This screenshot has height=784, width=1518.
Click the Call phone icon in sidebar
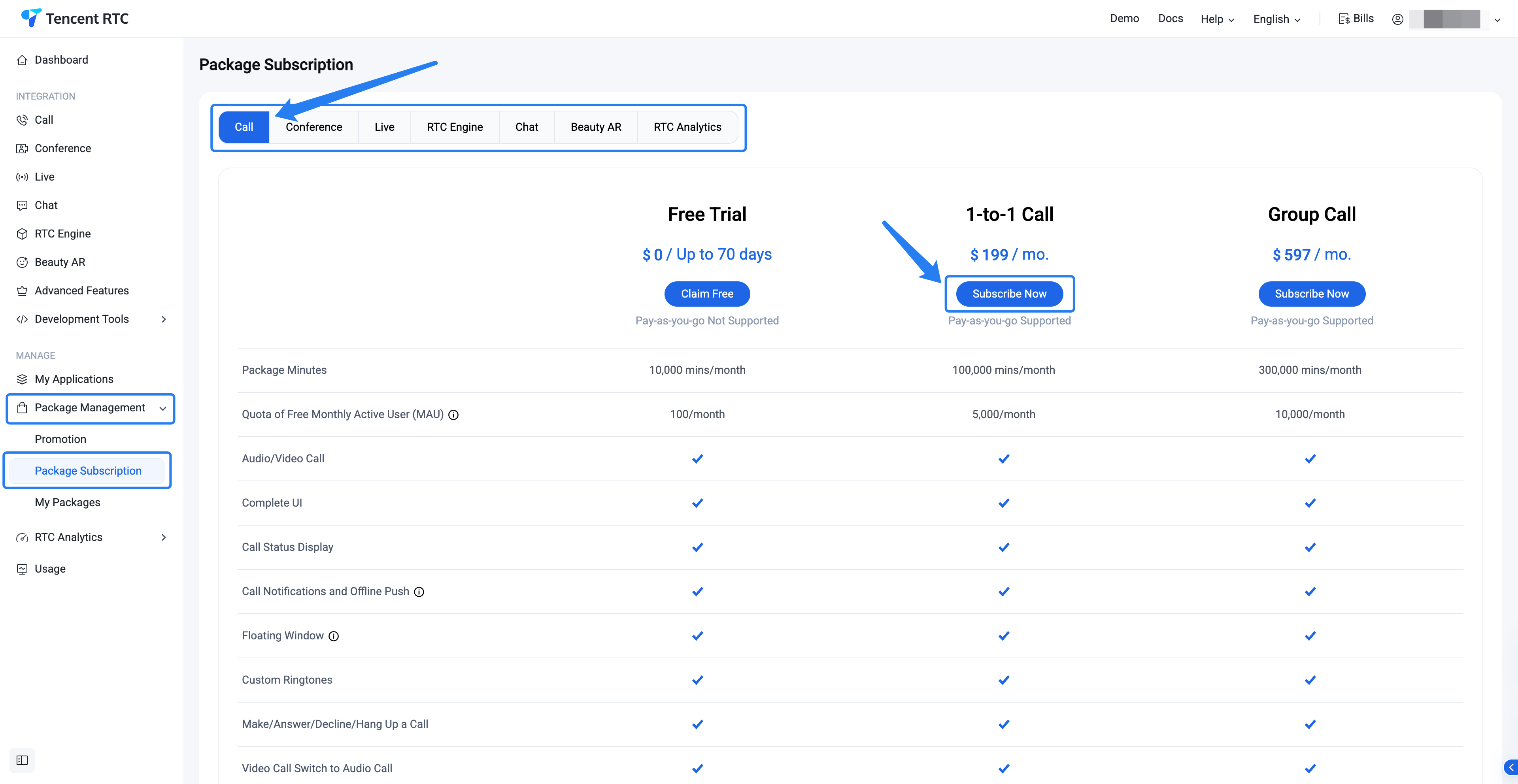tap(22, 120)
